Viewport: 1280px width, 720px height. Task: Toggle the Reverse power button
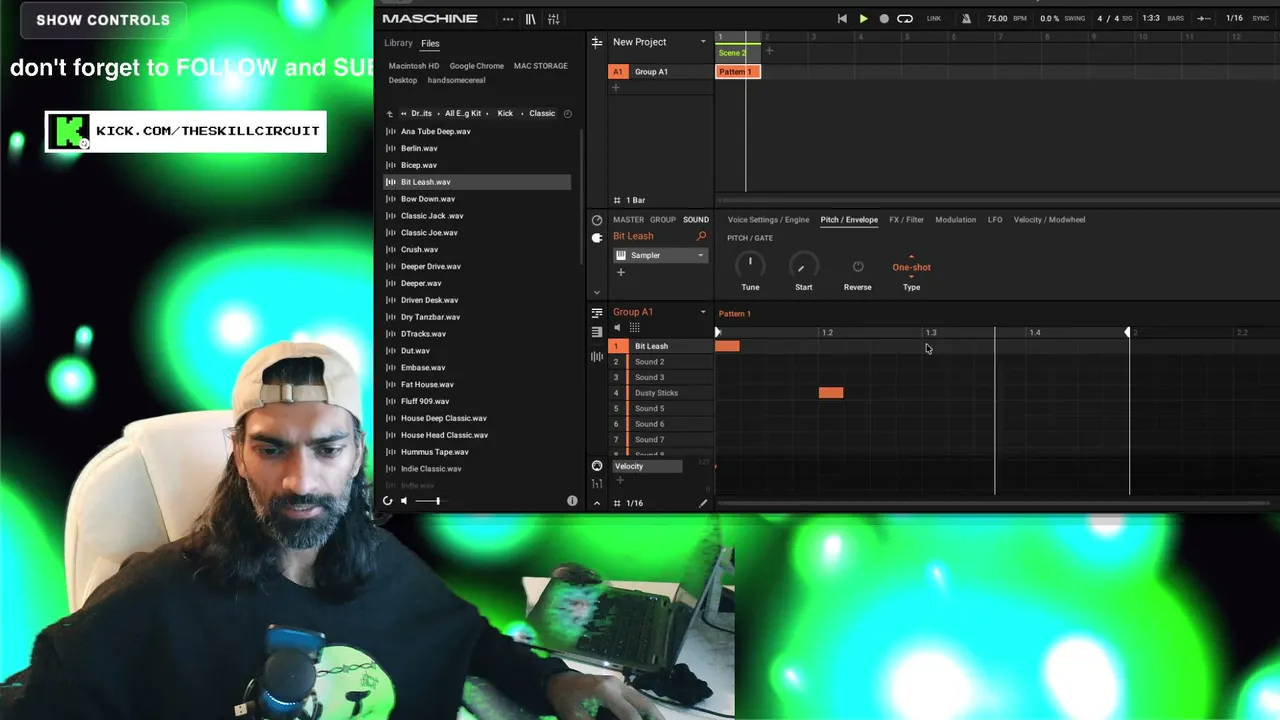point(857,266)
